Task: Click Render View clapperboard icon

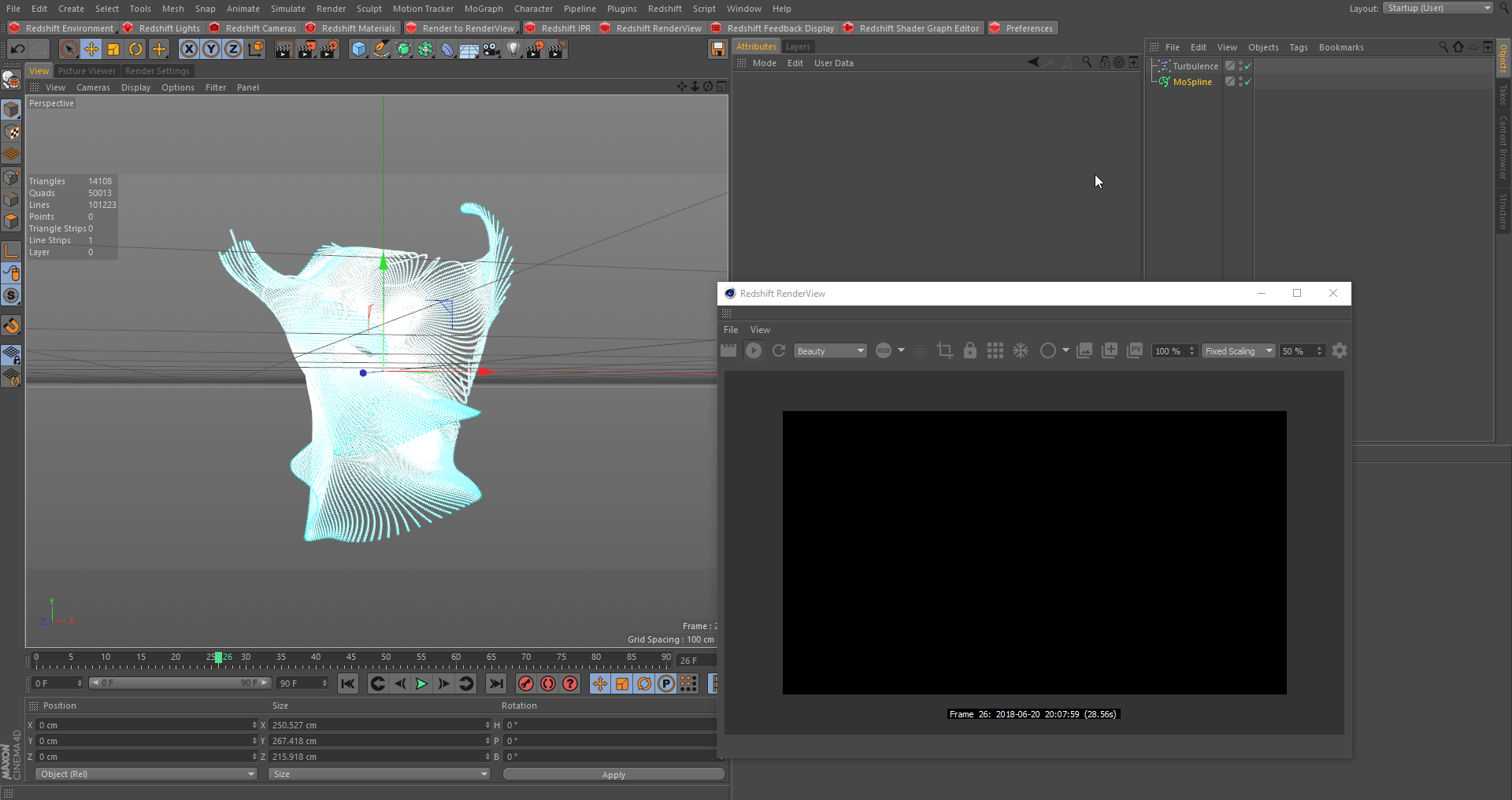Action: tap(283, 50)
